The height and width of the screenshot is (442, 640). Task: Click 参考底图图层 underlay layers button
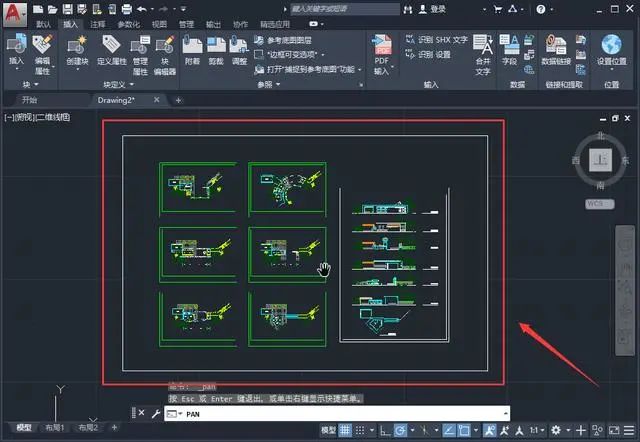(283, 40)
